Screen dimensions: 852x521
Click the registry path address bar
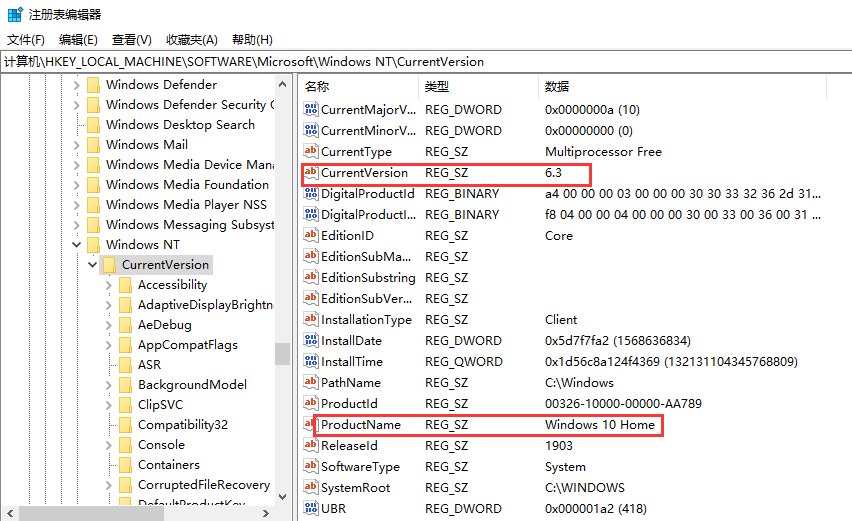pyautogui.click(x=426, y=61)
